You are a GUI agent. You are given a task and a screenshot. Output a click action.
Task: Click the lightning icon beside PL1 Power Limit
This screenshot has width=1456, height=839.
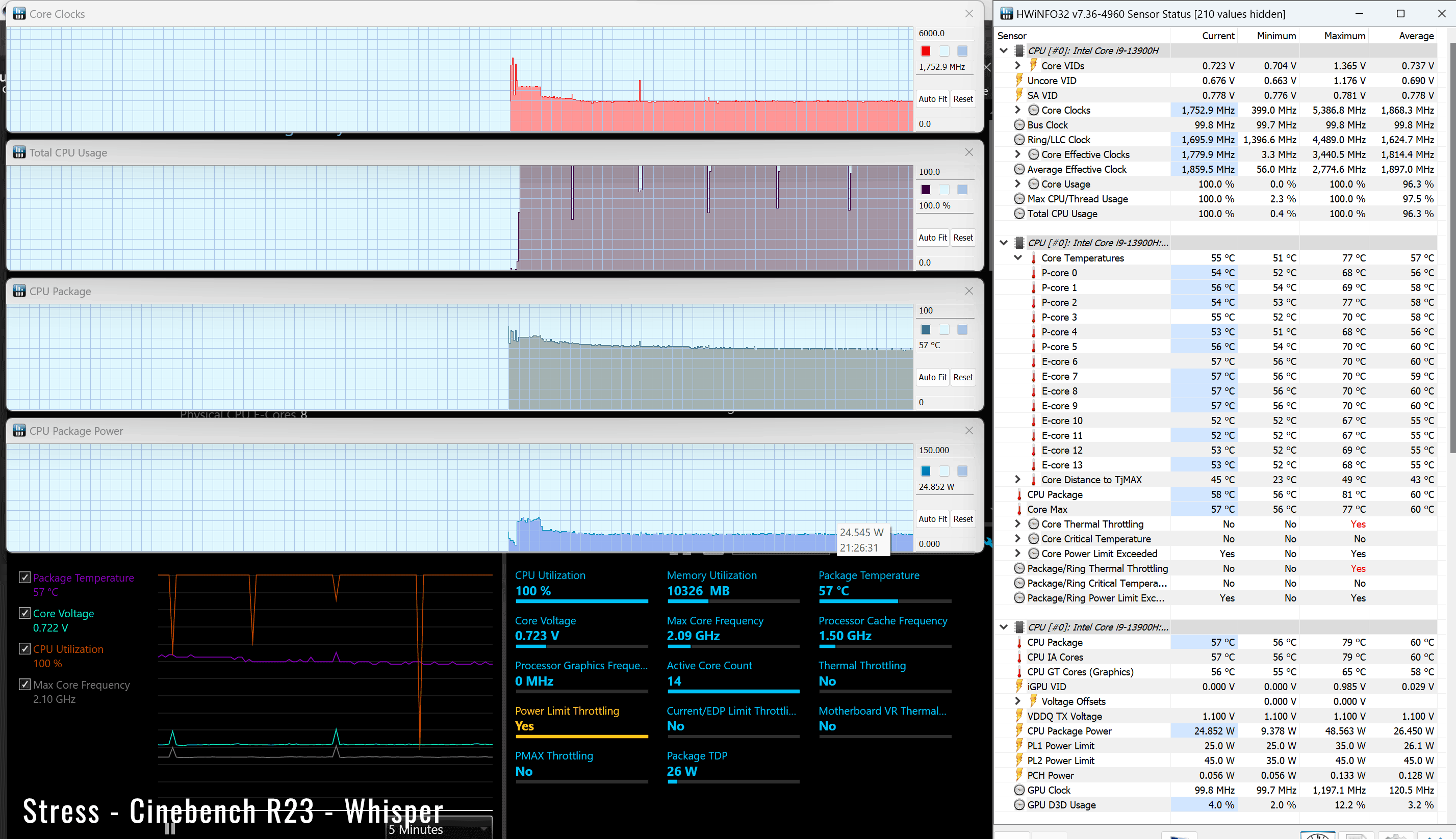coord(1019,746)
